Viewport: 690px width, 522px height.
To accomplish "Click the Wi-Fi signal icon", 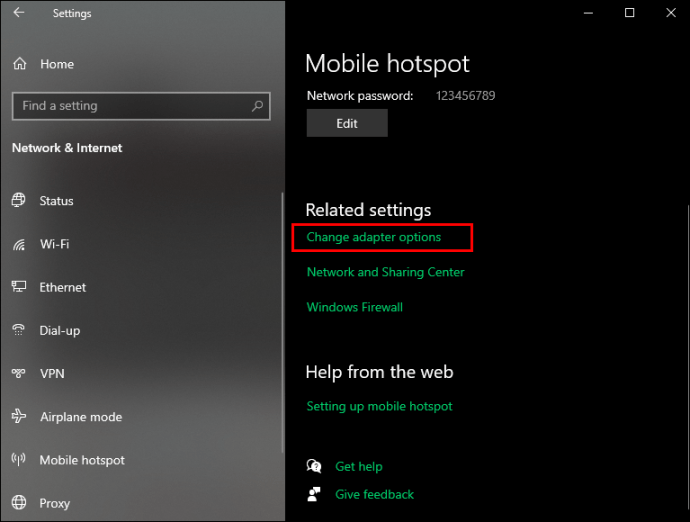I will click(x=18, y=244).
